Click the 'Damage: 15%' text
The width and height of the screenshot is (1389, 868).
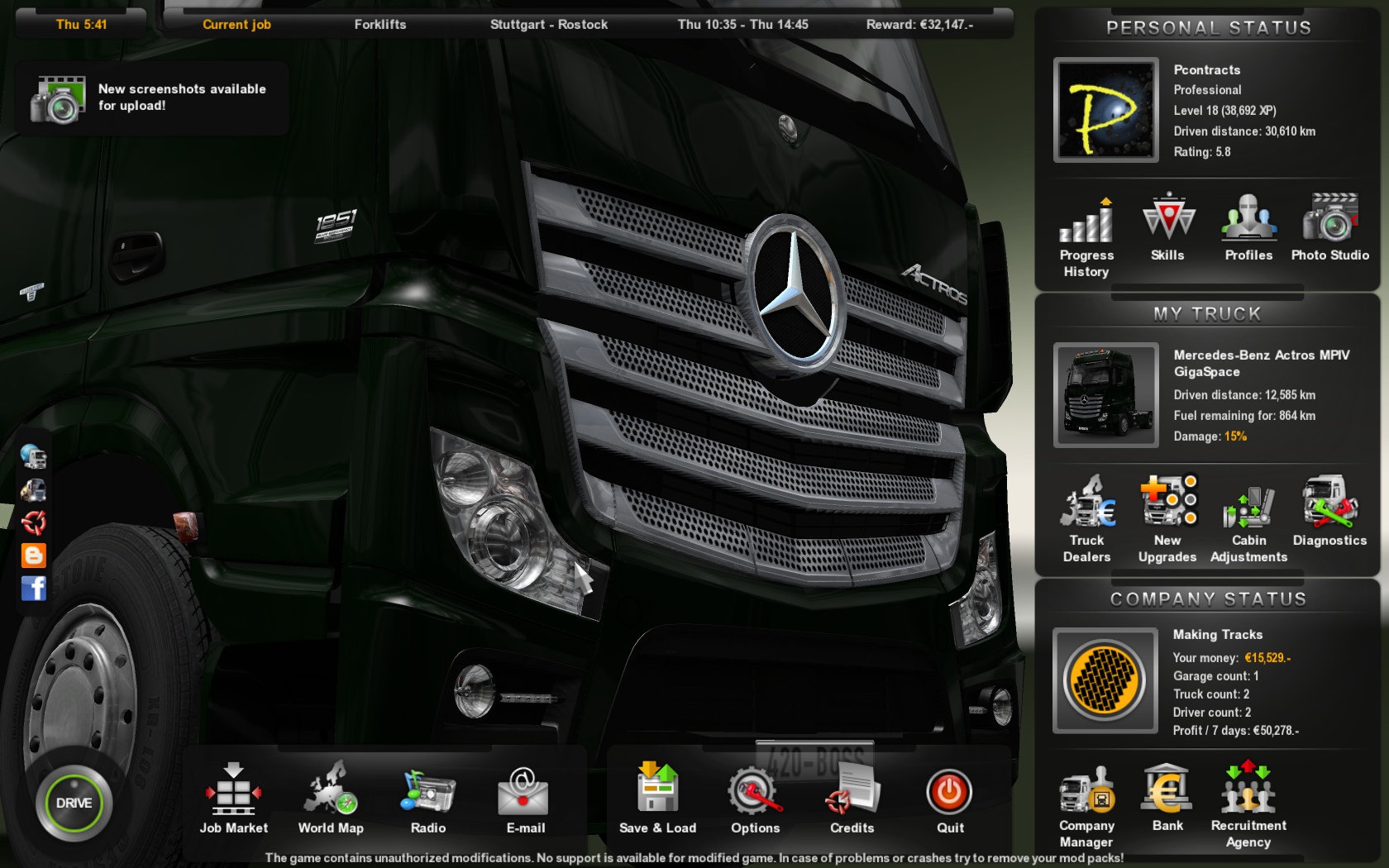pos(1210,436)
